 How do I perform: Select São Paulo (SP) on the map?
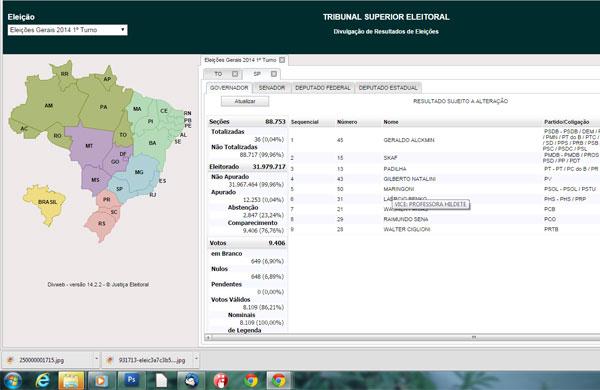point(119,189)
